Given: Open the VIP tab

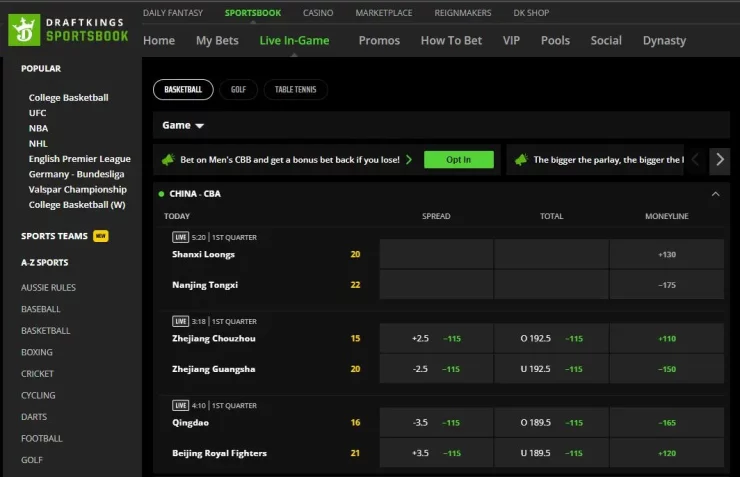Looking at the screenshot, I should point(512,41).
